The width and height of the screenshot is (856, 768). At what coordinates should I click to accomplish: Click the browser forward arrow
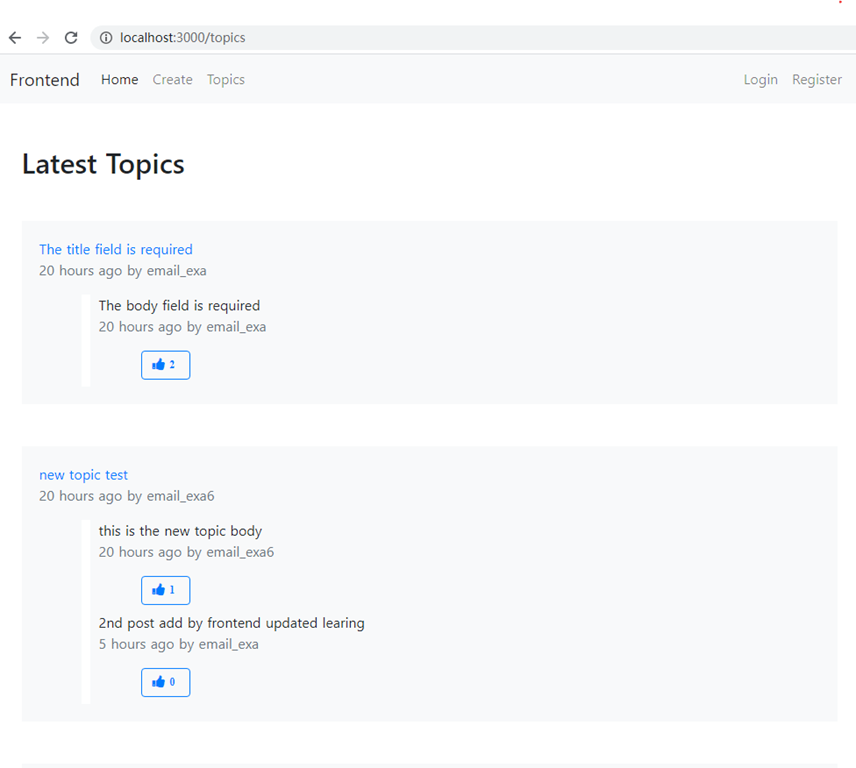pos(43,38)
